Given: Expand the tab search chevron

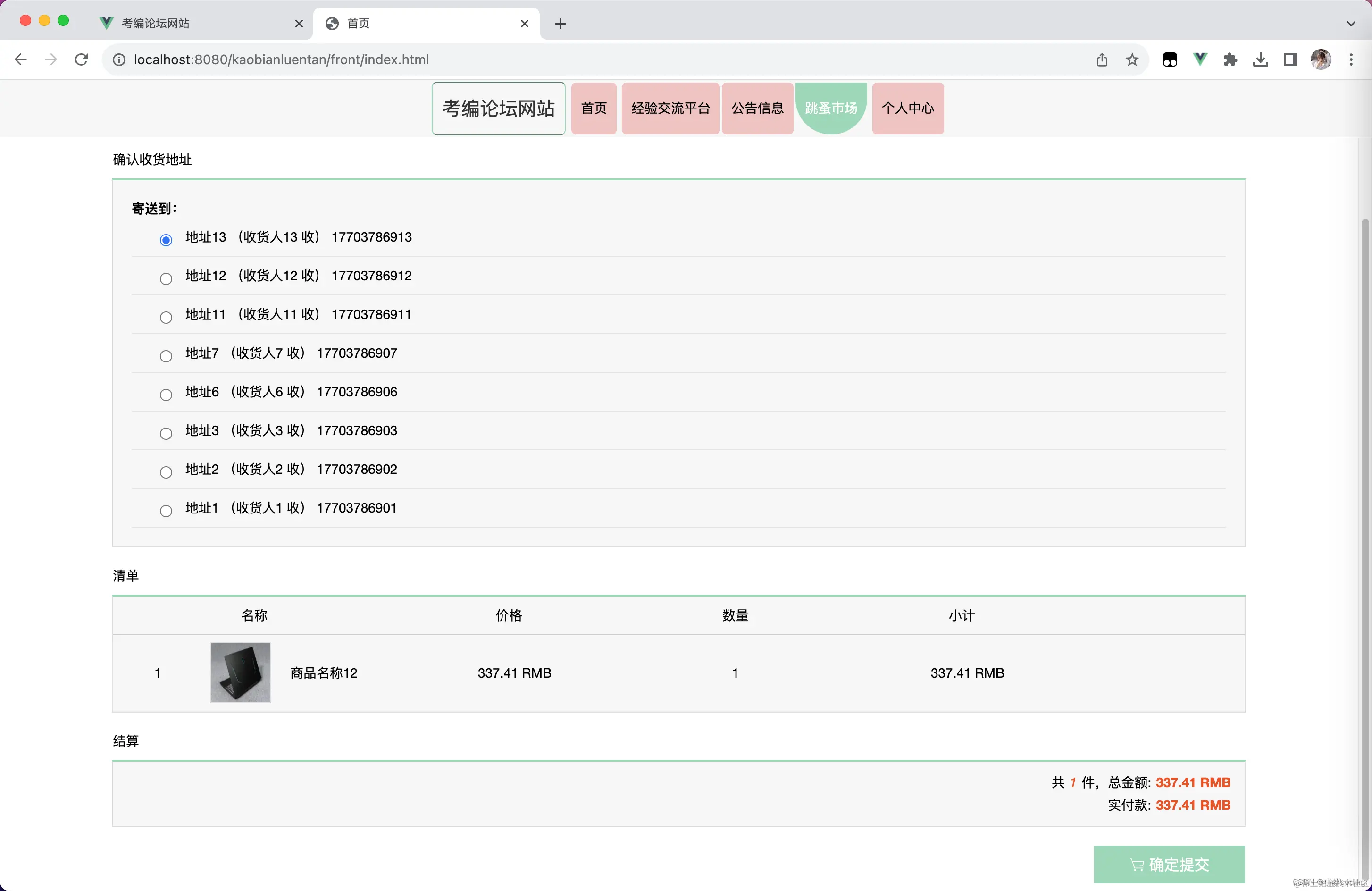Looking at the screenshot, I should pyautogui.click(x=1351, y=24).
